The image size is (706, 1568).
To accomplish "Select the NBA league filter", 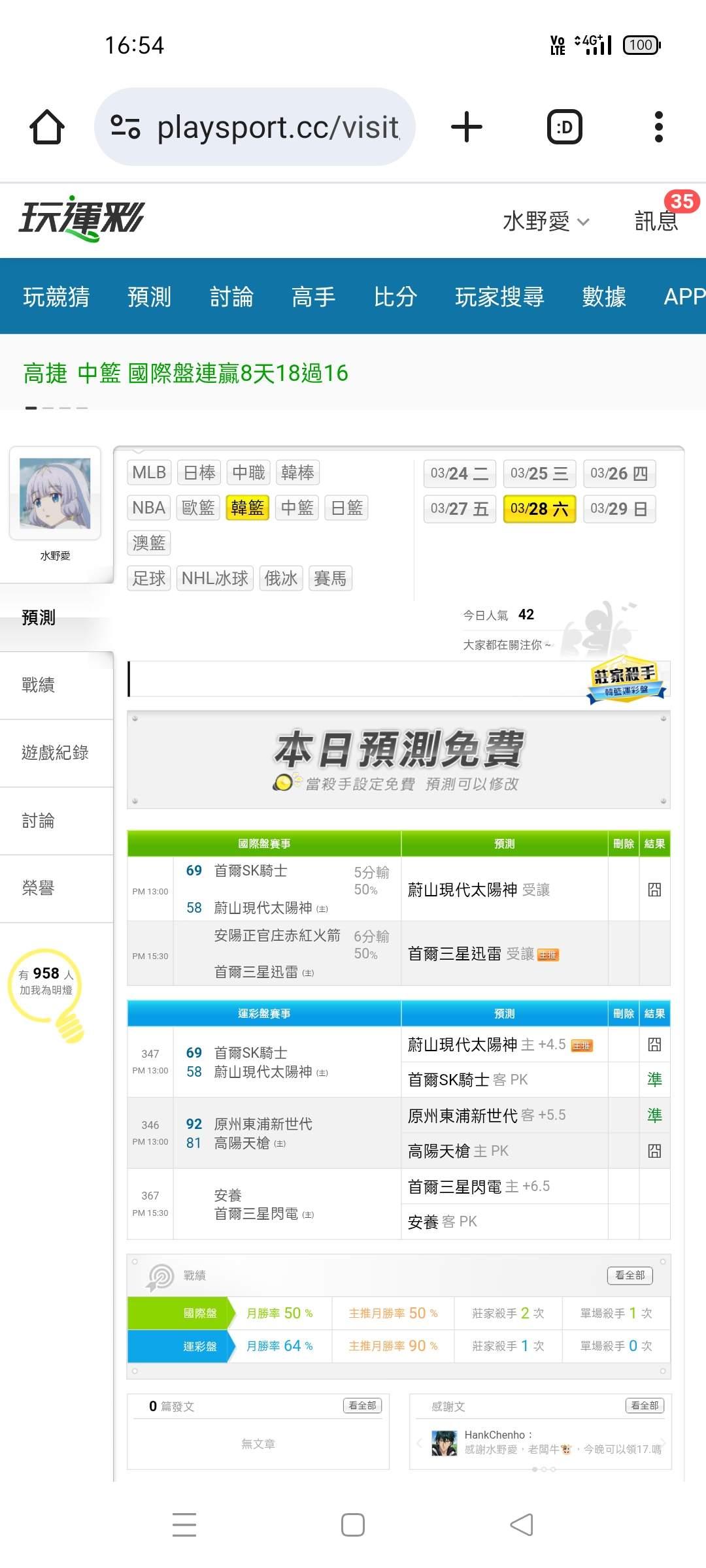I will (x=149, y=508).
